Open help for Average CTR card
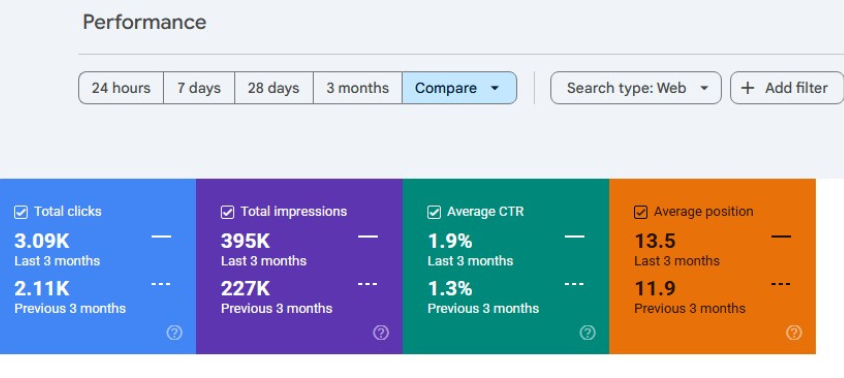This screenshot has width=844, height=378. [587, 333]
